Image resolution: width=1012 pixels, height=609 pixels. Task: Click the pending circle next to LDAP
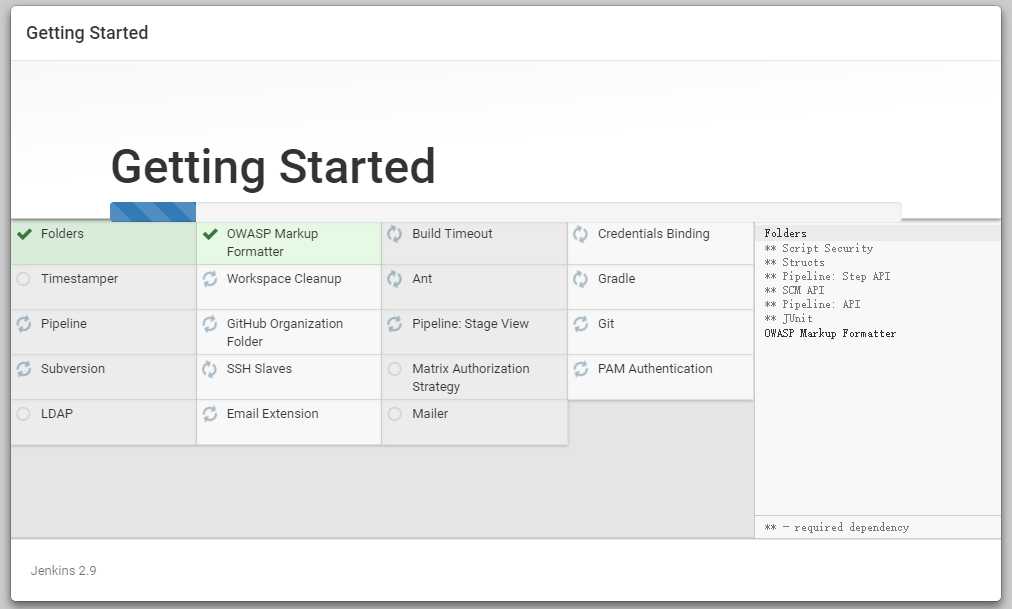click(24, 414)
